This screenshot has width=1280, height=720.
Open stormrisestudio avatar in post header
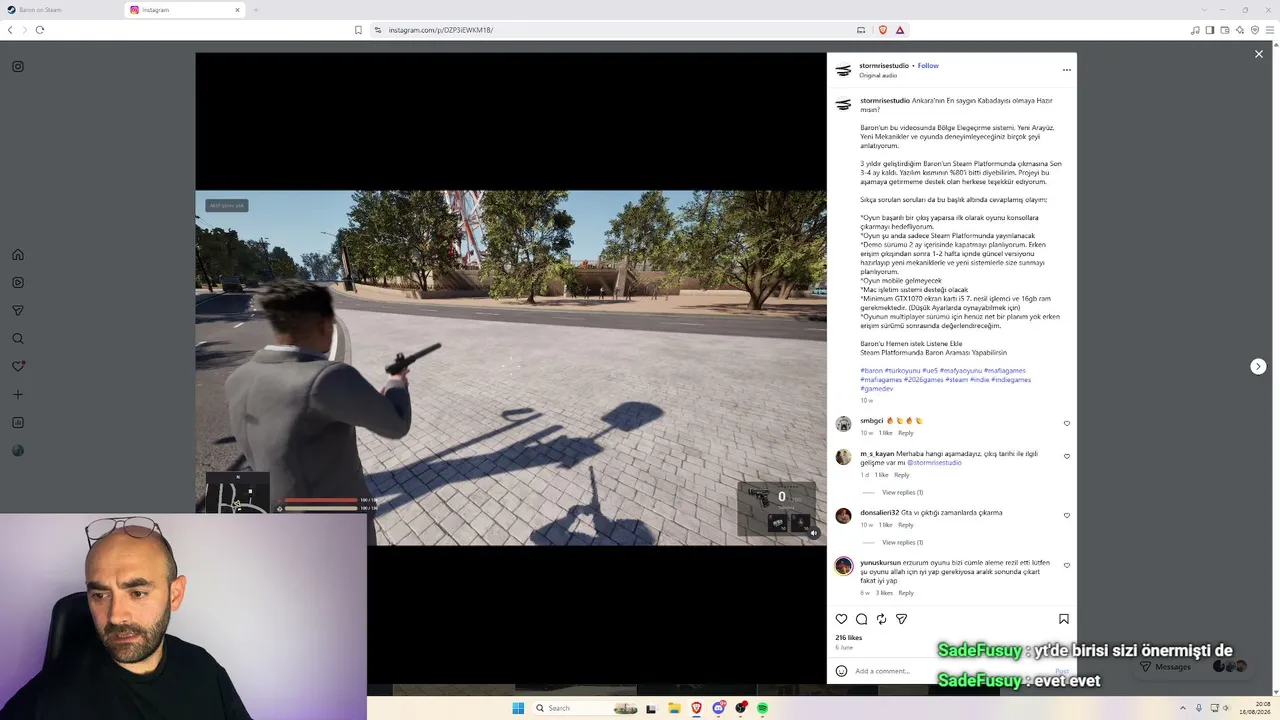pos(843,70)
